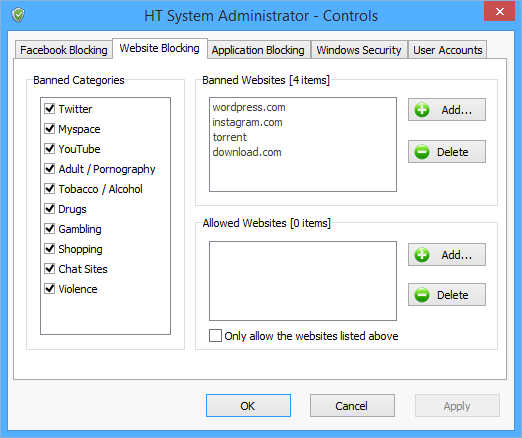The height and width of the screenshot is (438, 522).
Task: Uncheck the Gambling category
Action: coord(50,228)
